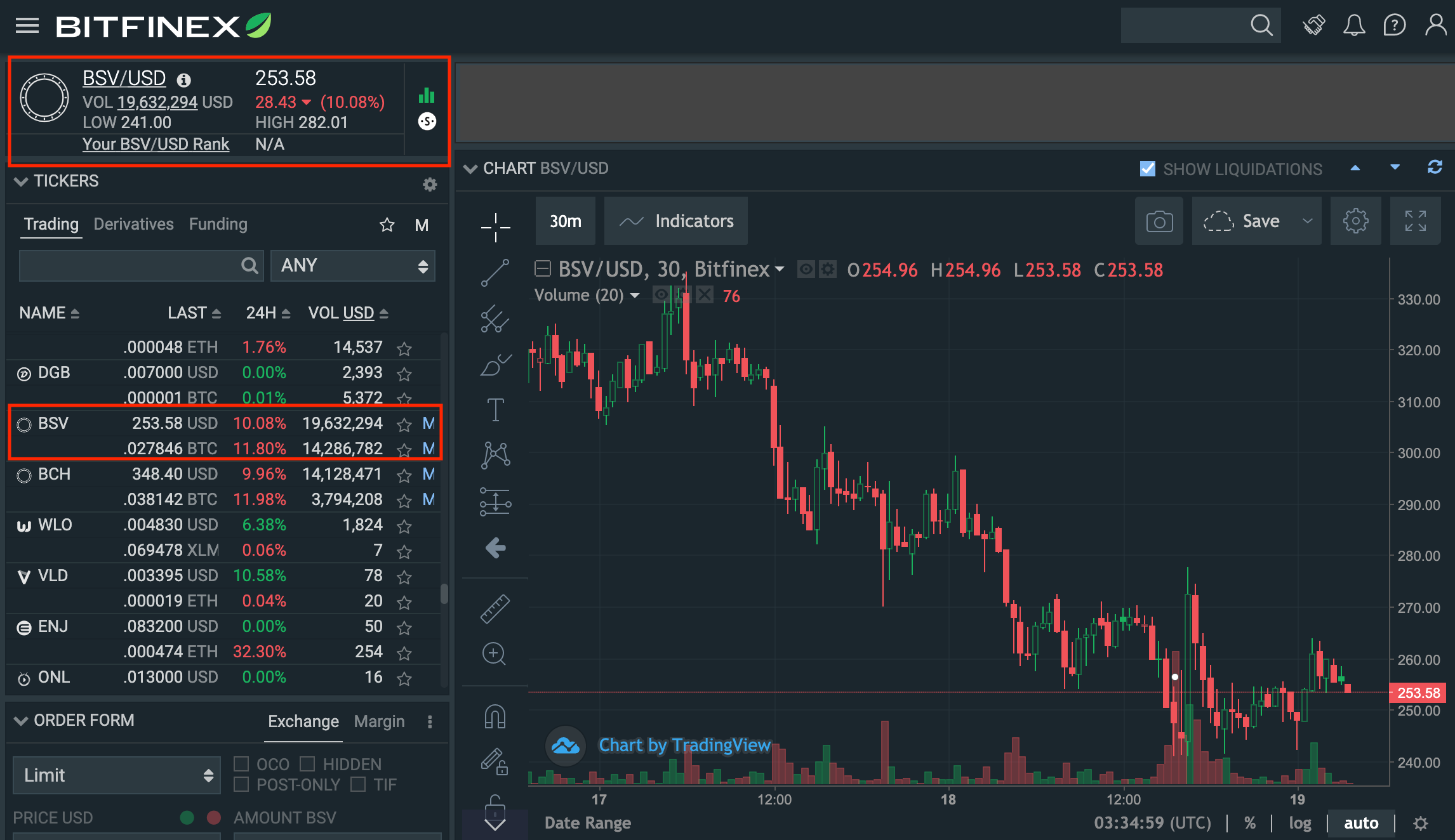
Task: Expand the Save dropdown chevron
Action: point(1308,221)
